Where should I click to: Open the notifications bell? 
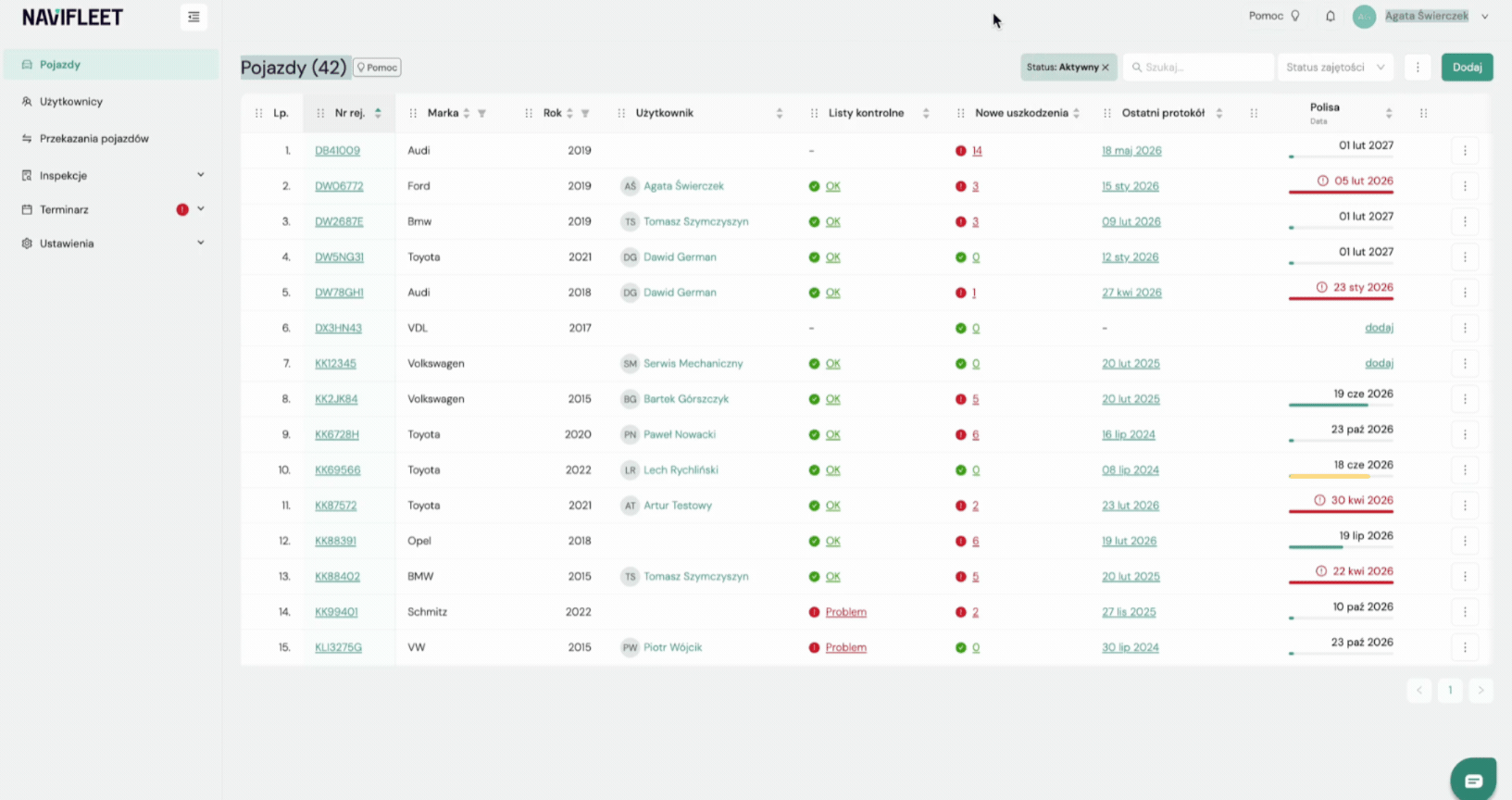click(x=1331, y=16)
